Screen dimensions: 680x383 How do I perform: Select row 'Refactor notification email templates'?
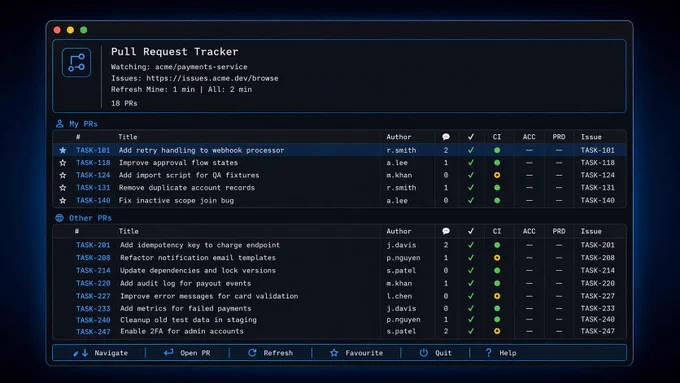pos(340,258)
